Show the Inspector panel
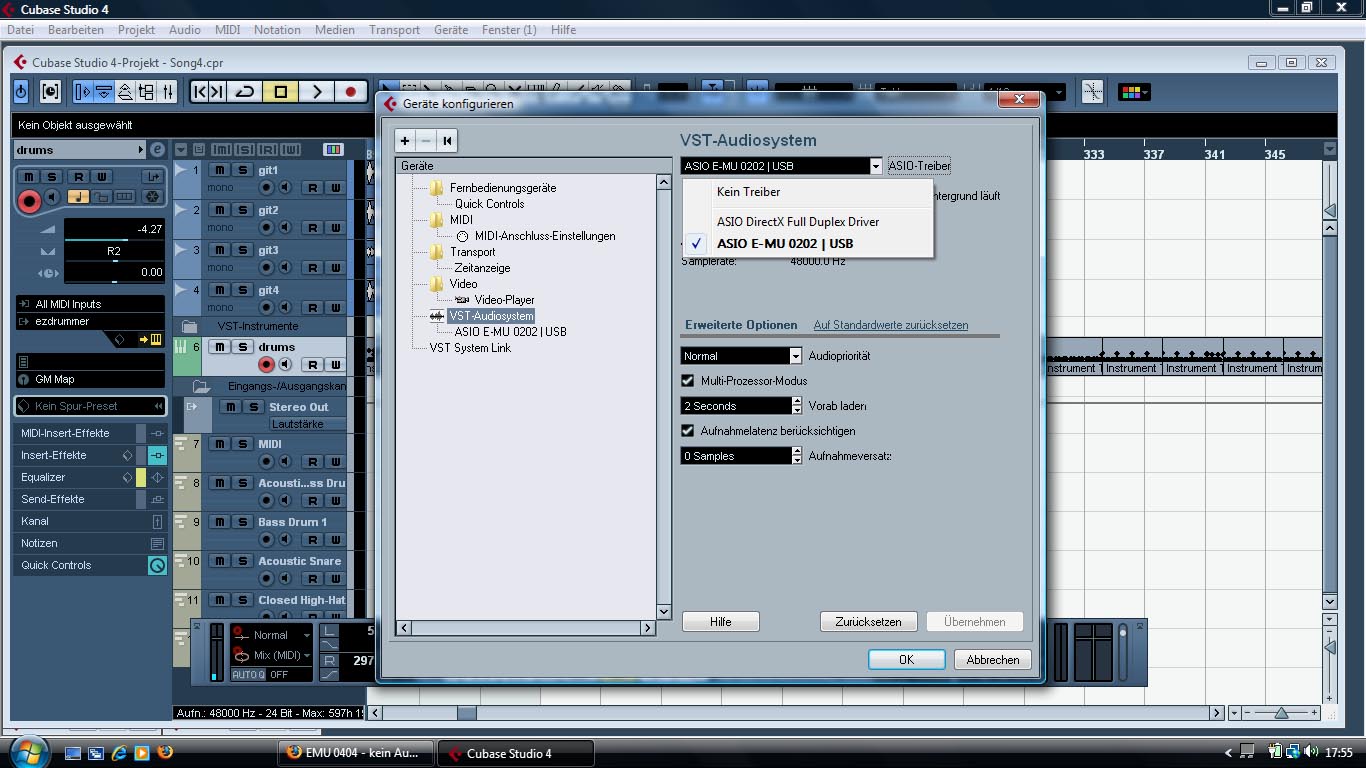 pos(82,92)
